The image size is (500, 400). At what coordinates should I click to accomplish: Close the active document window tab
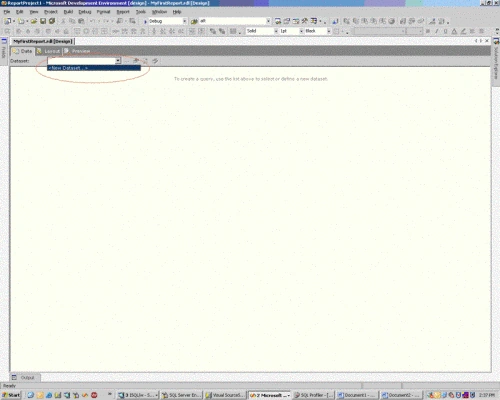pos(487,41)
